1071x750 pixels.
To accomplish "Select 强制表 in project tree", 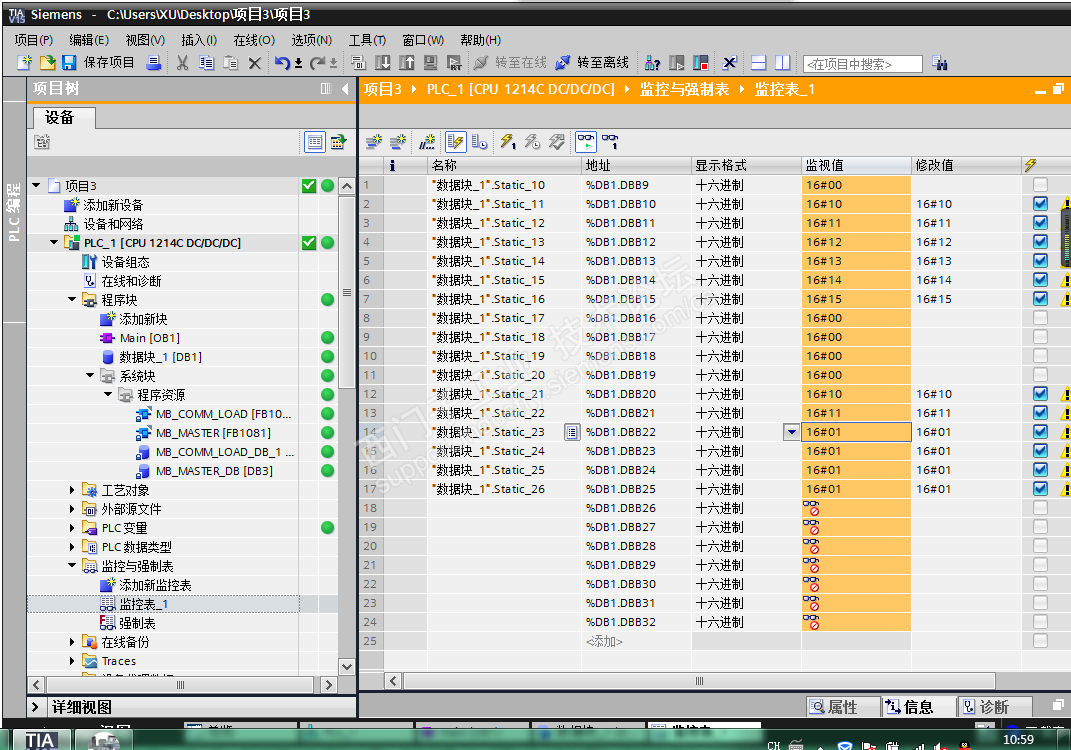I will pos(137,623).
